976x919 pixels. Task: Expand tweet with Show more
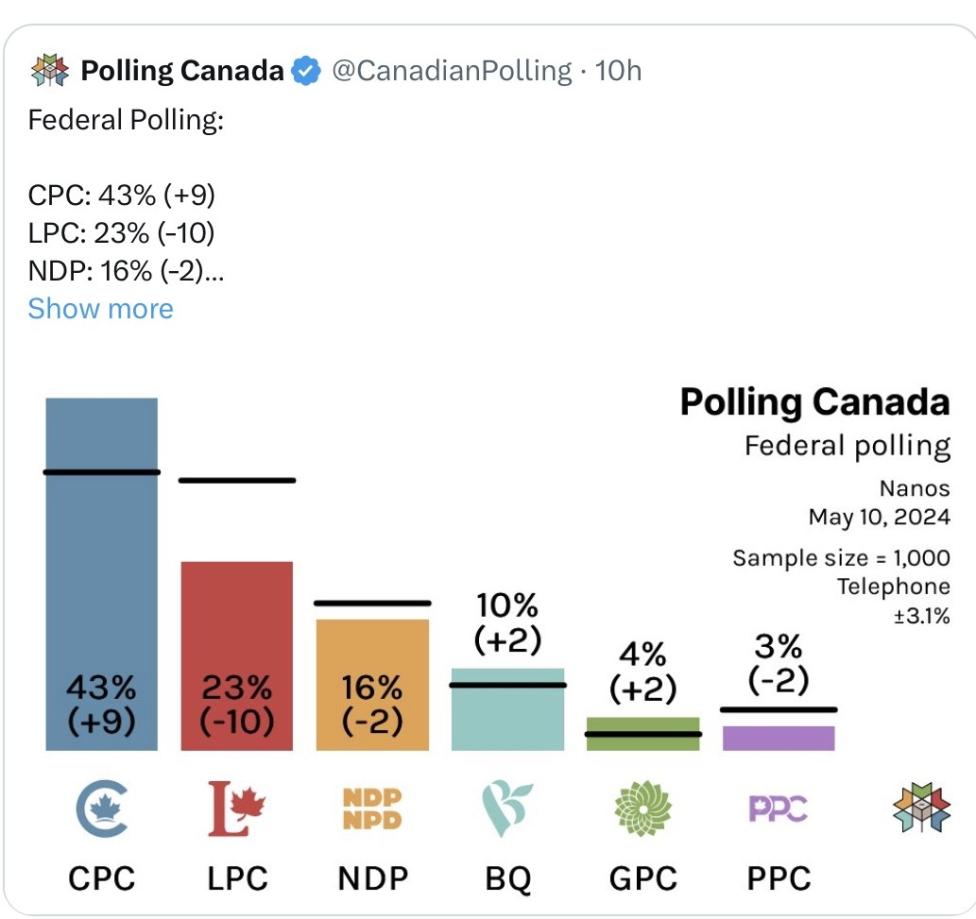pos(100,308)
